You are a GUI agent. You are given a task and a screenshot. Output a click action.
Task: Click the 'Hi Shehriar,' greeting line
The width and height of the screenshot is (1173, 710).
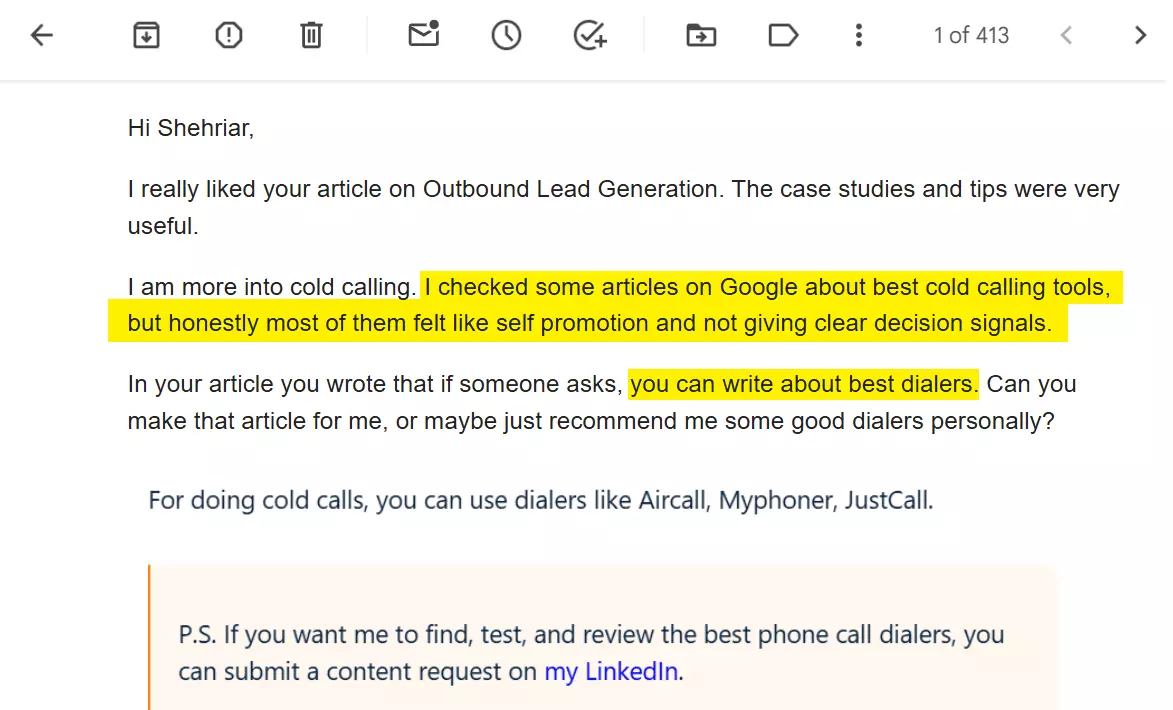[x=191, y=128]
